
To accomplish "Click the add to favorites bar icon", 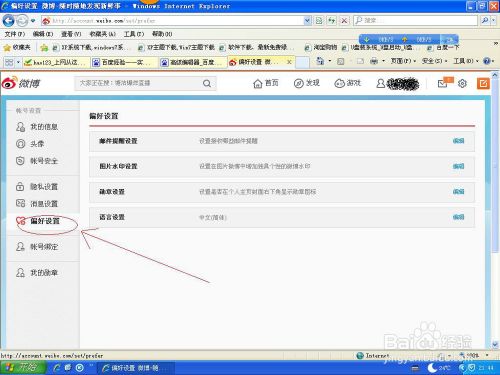I will pyautogui.click(x=44, y=48).
